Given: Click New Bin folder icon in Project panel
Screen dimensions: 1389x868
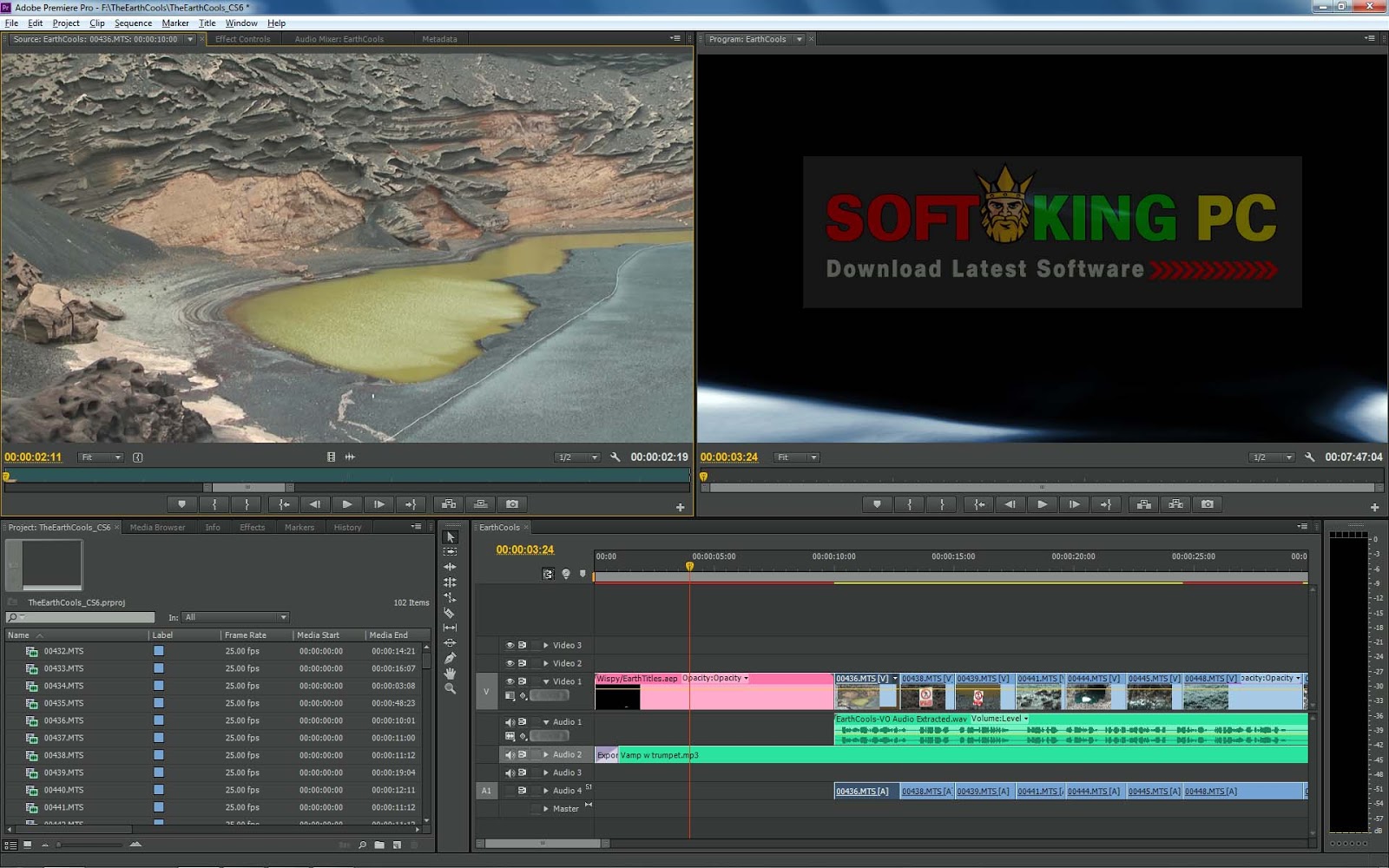Looking at the screenshot, I should point(379,845).
